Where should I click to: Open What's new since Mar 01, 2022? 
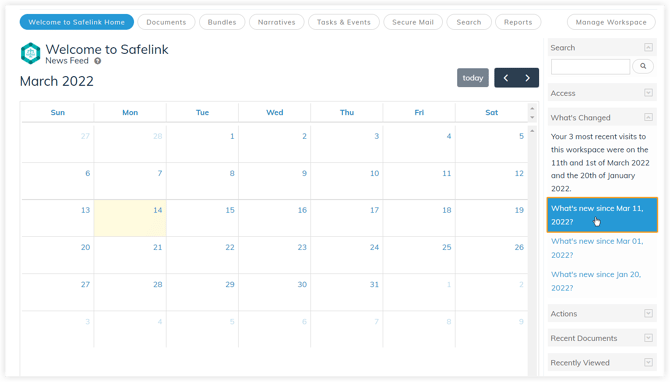click(597, 248)
